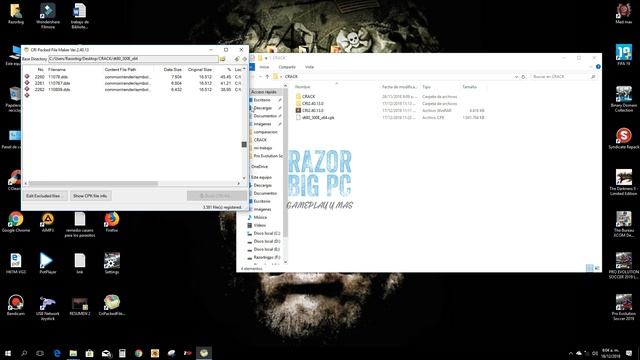Open mi trabajo in Explorer sidebar
This screenshot has width=640, height=360.
pos(262,148)
